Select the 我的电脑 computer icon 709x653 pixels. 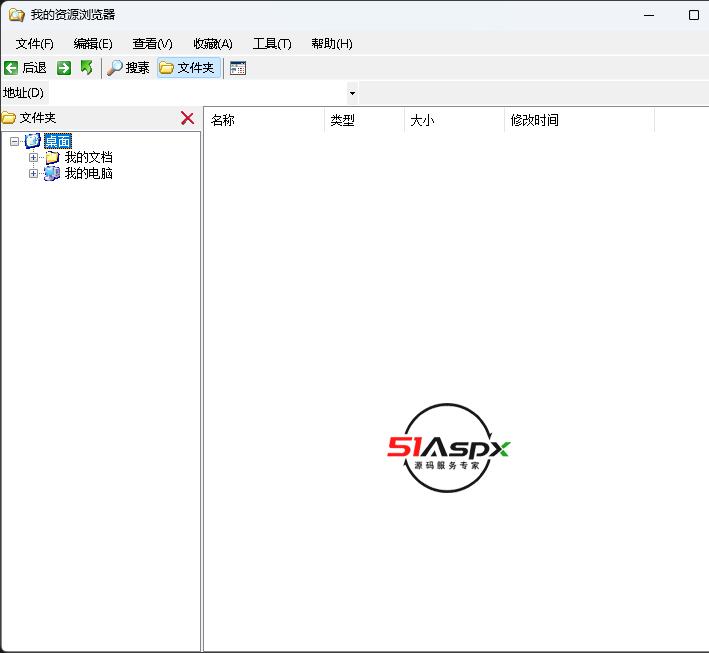click(x=52, y=173)
